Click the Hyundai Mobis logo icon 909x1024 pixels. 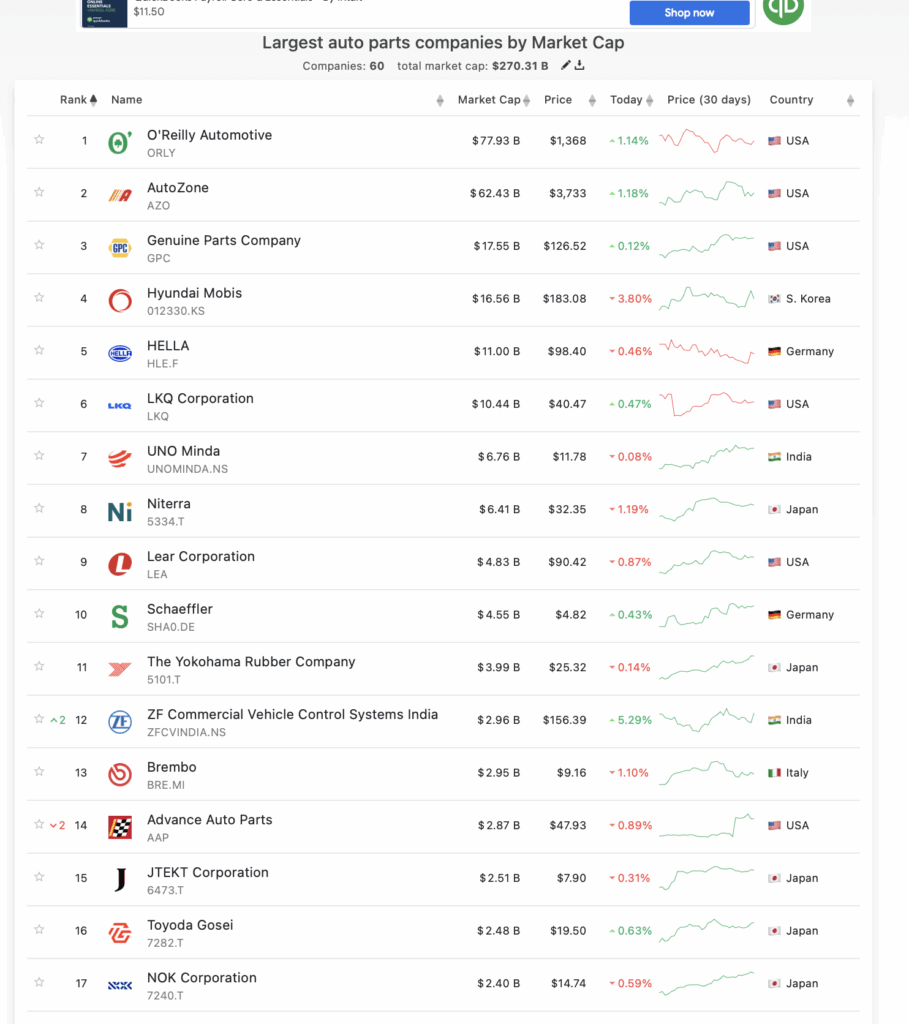(x=120, y=300)
